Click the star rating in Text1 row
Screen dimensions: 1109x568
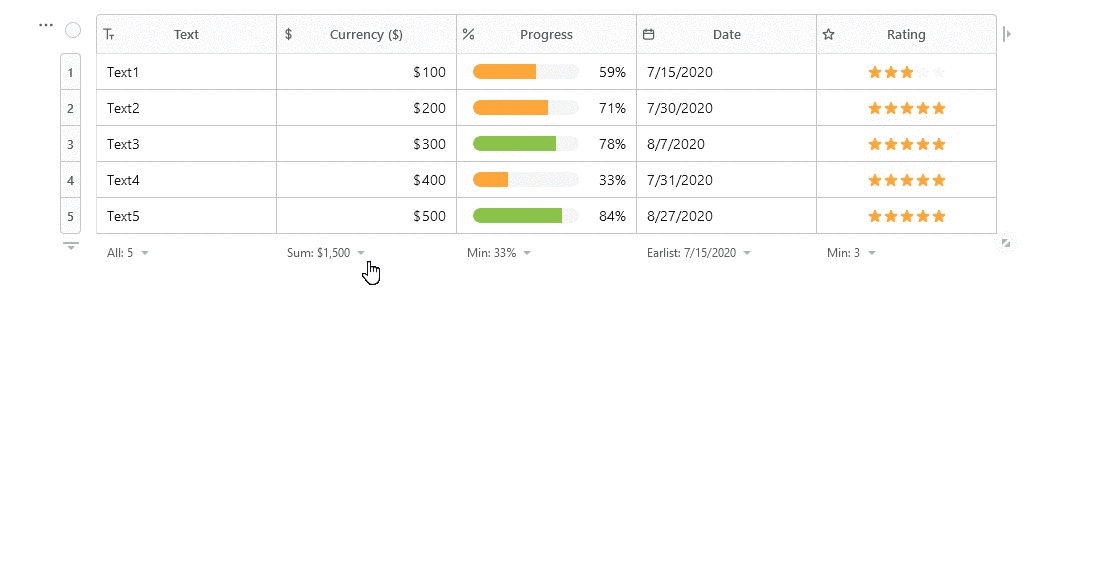[907, 72]
